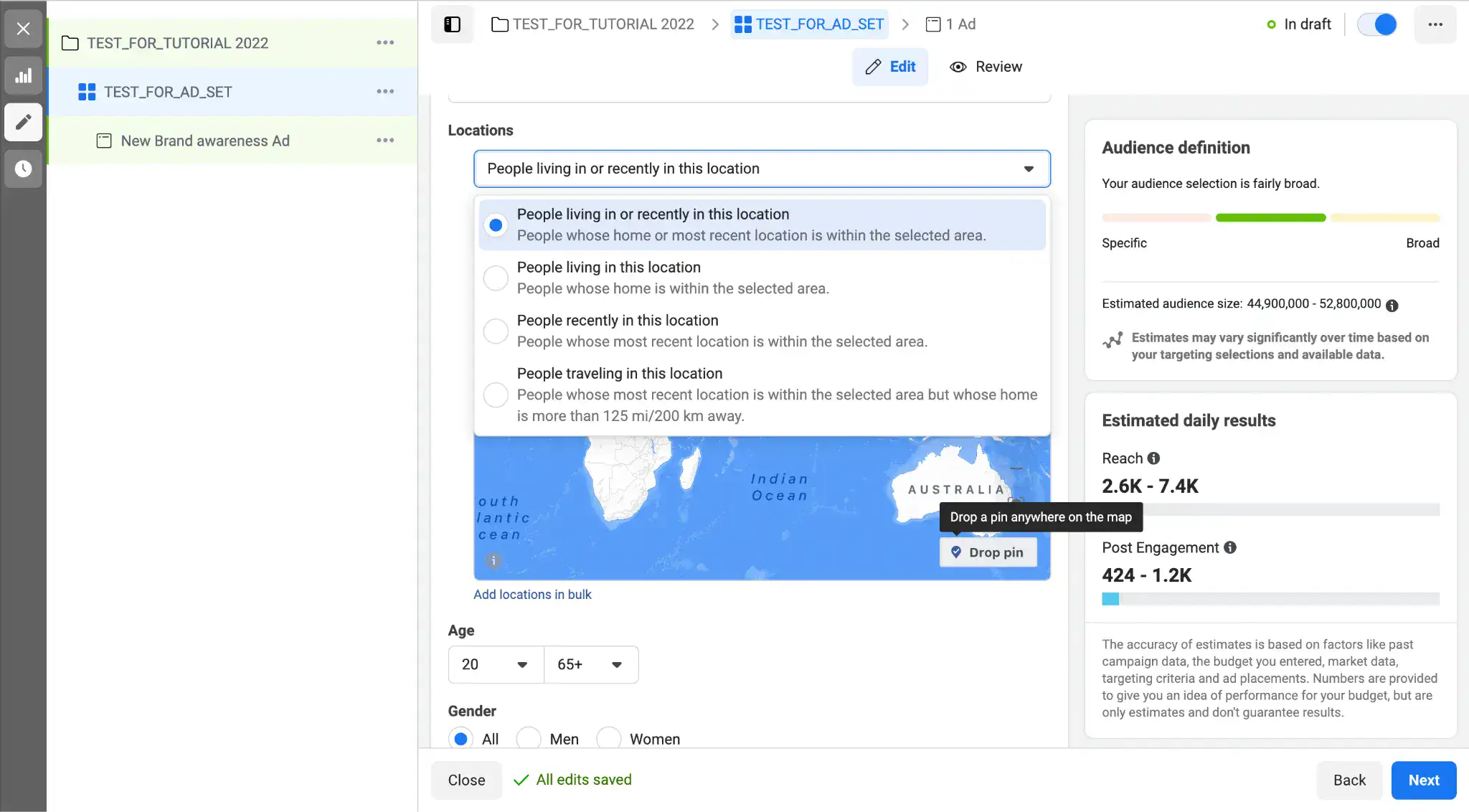Select Women gender radio button
Image resolution: width=1469 pixels, height=812 pixels.
click(609, 738)
